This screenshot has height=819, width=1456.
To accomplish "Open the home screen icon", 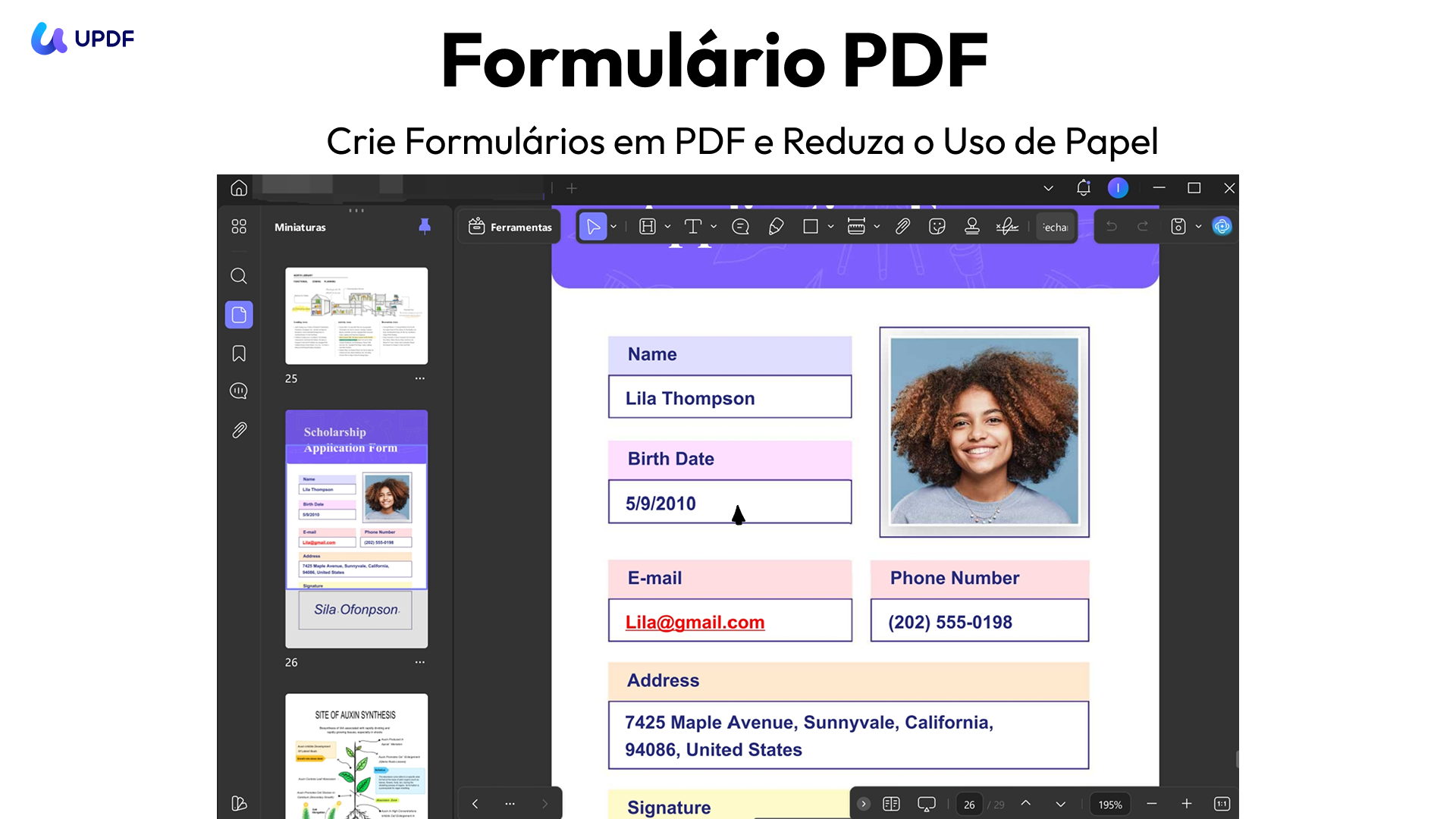I will tap(239, 188).
